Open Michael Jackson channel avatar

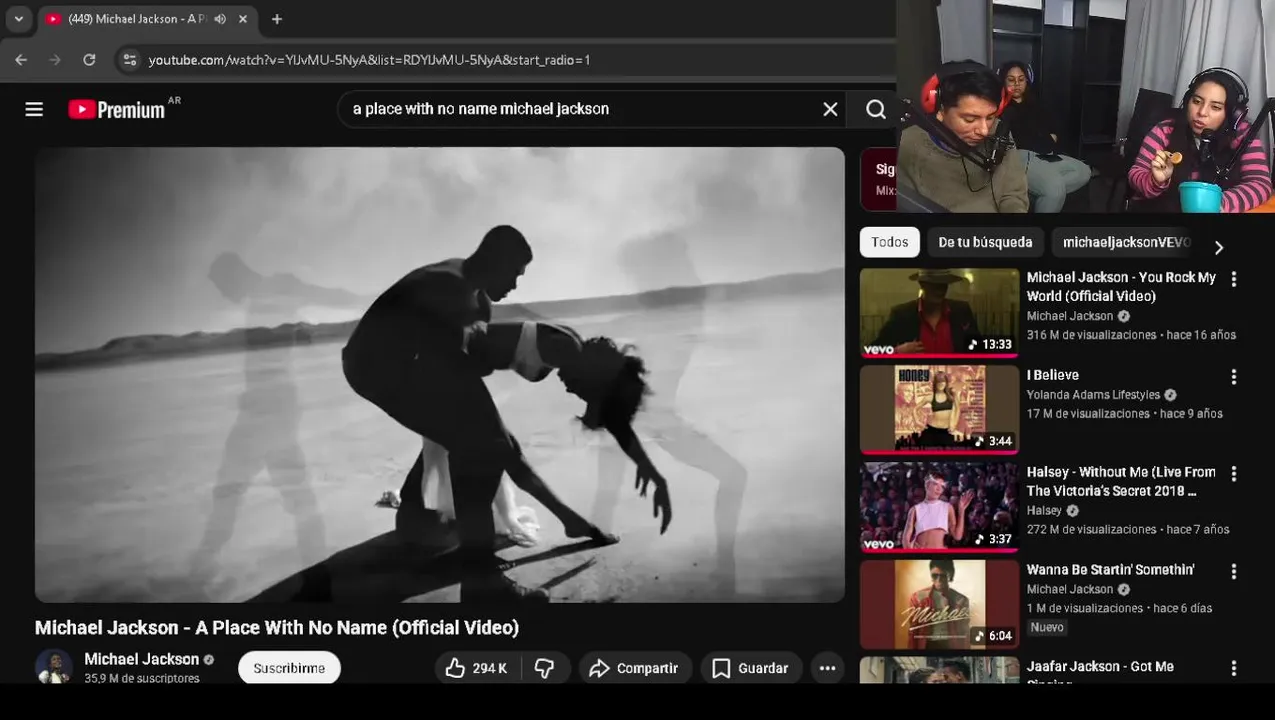point(54,667)
